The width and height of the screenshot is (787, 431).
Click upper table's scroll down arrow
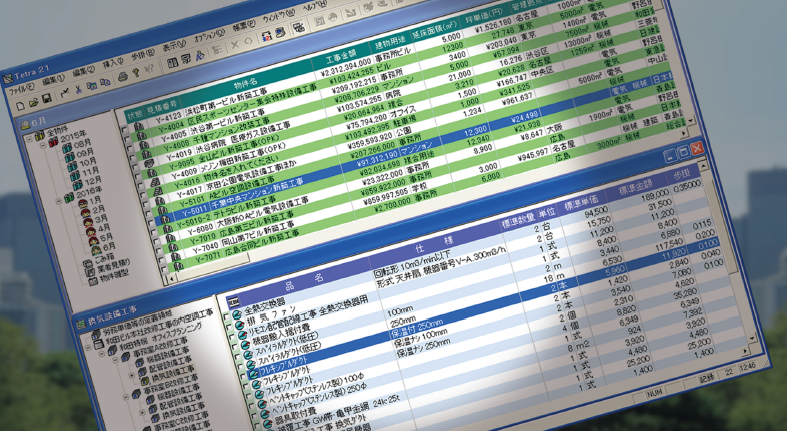coord(691,120)
